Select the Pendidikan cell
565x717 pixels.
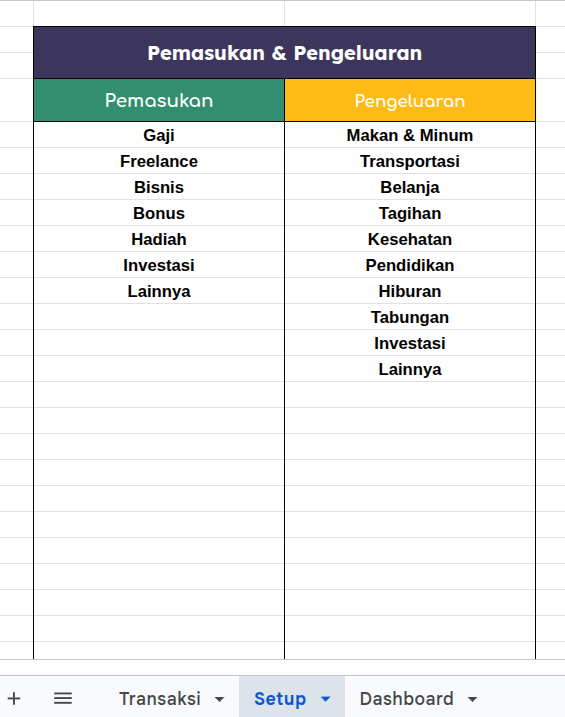coord(410,265)
